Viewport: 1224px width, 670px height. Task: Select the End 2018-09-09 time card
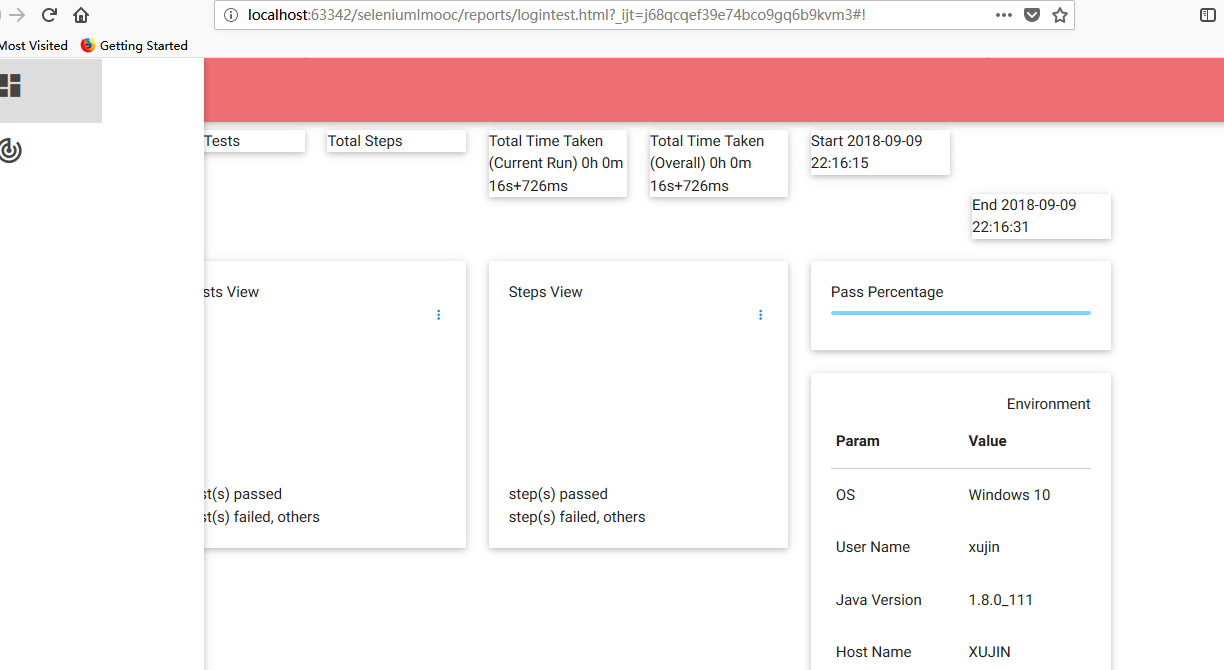[1041, 216]
